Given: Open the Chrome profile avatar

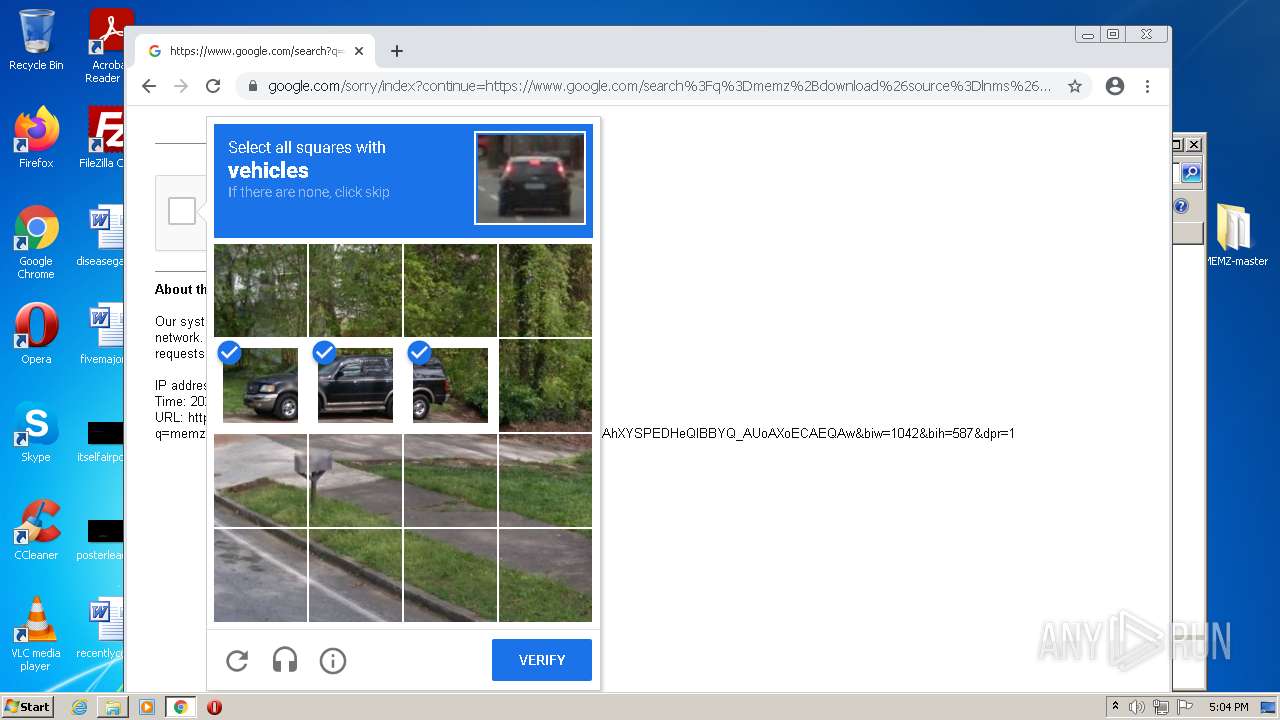Looking at the screenshot, I should click(1115, 86).
